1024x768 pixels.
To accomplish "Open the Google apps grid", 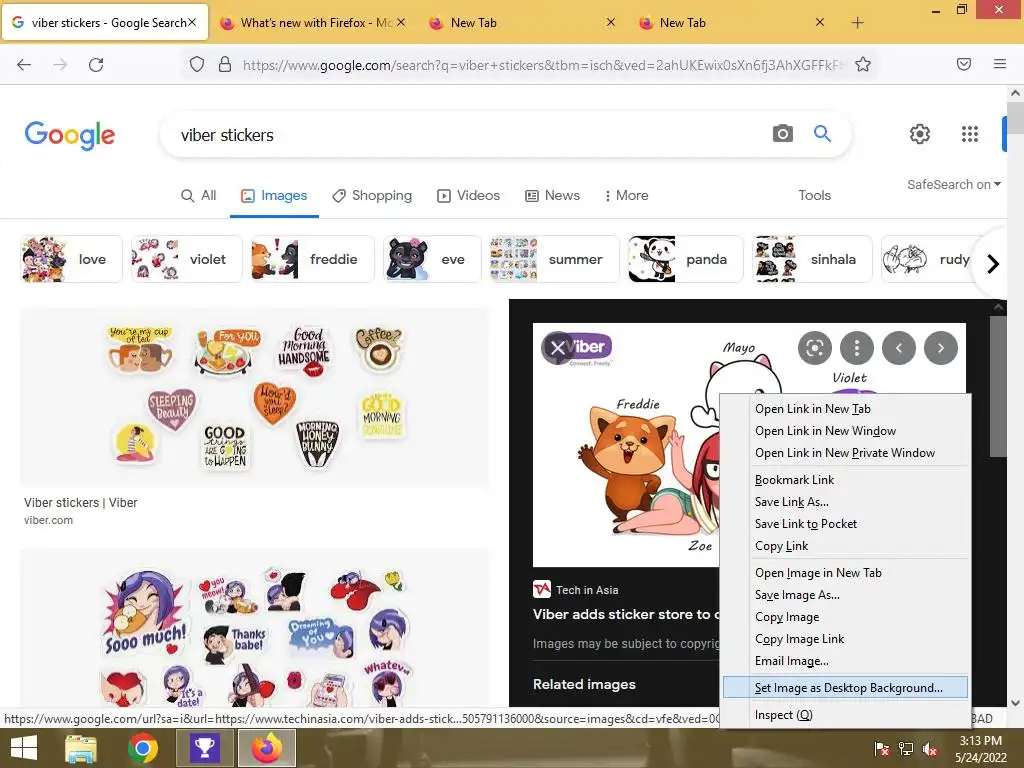I will [x=970, y=134].
